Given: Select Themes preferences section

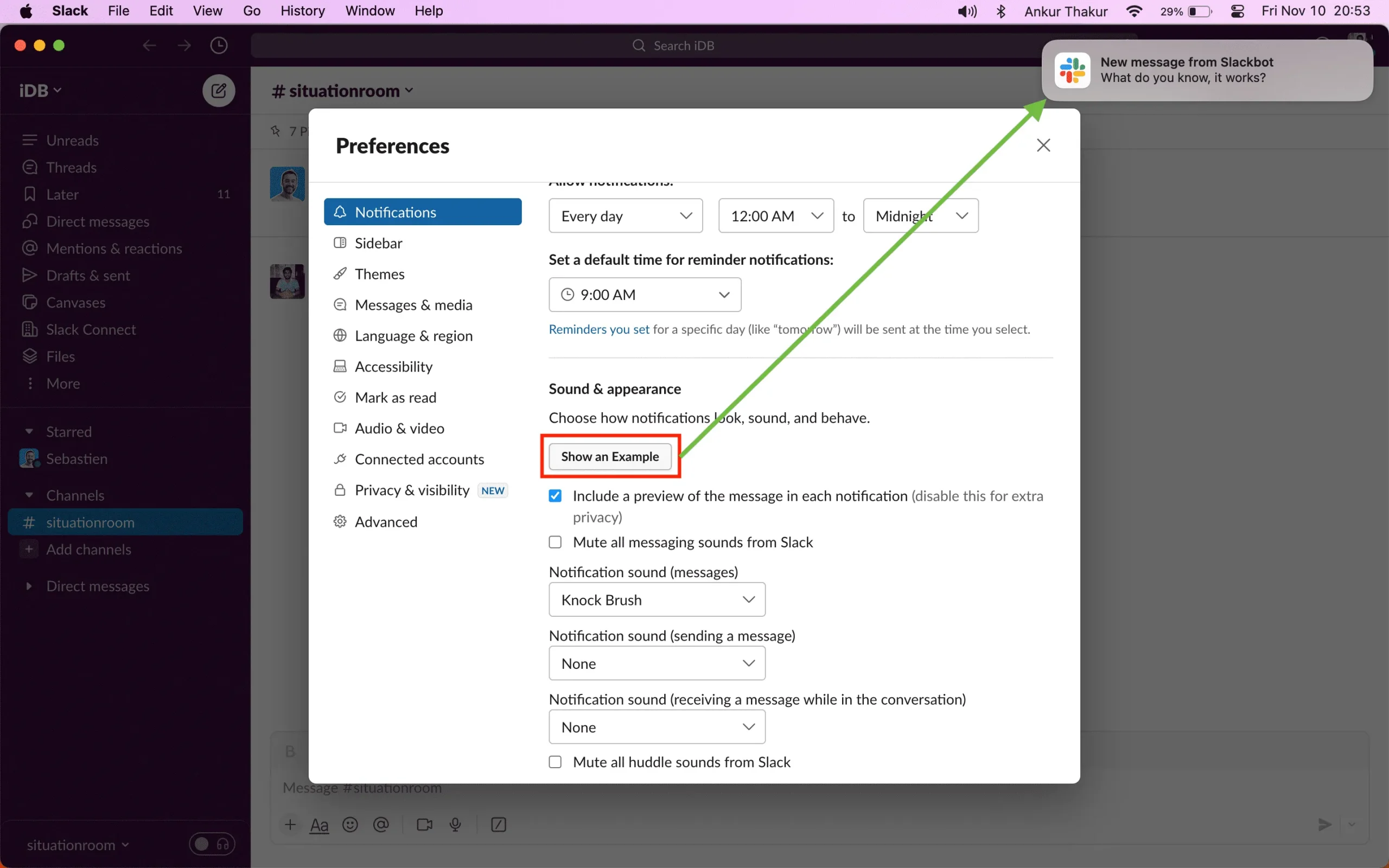Looking at the screenshot, I should (380, 273).
